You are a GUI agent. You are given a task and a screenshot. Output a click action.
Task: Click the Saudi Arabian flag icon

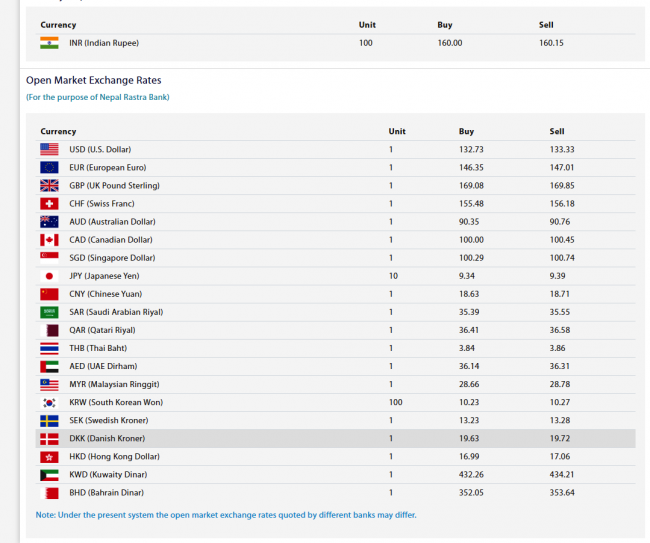(49, 312)
